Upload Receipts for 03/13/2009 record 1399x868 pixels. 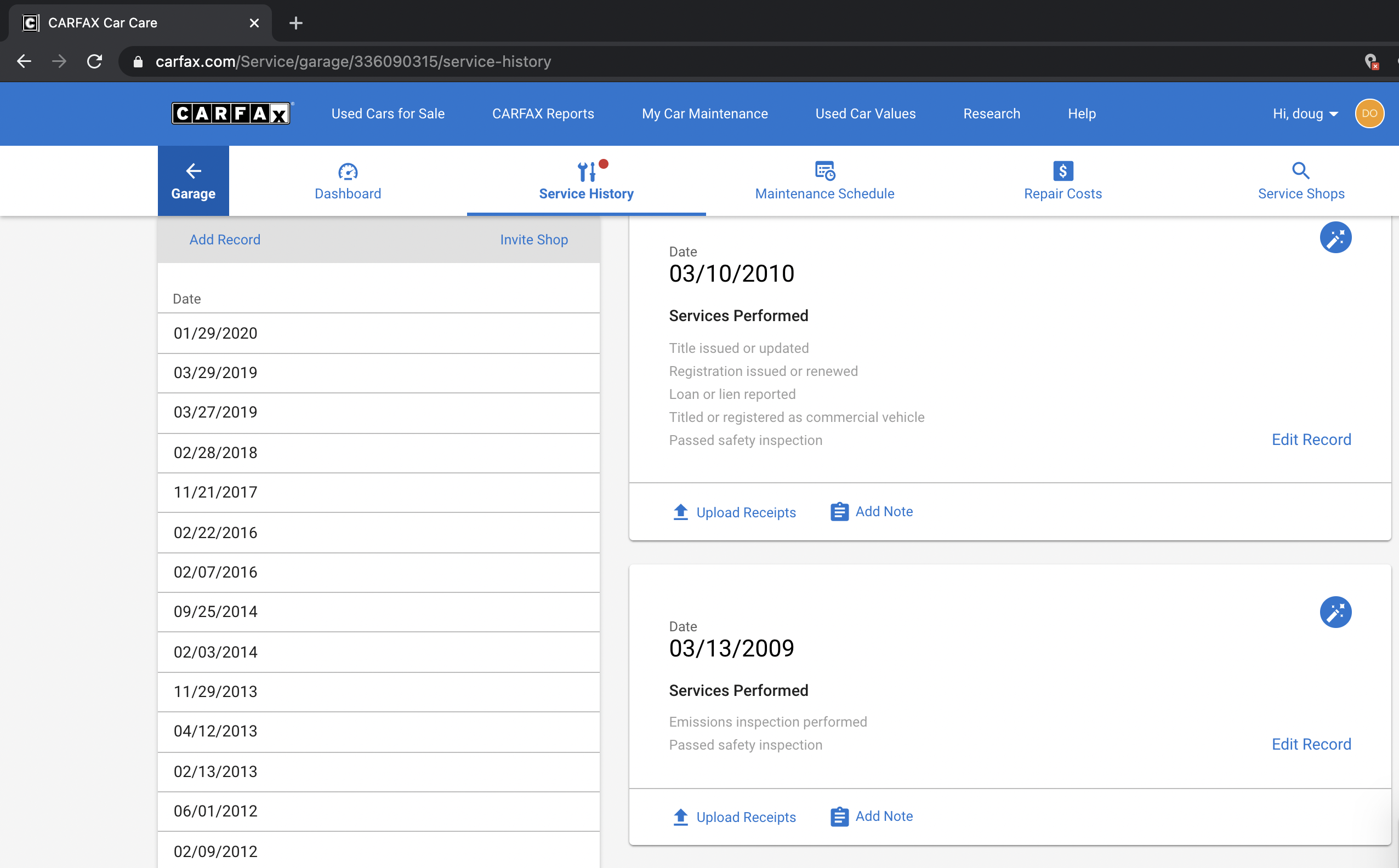pos(734,816)
